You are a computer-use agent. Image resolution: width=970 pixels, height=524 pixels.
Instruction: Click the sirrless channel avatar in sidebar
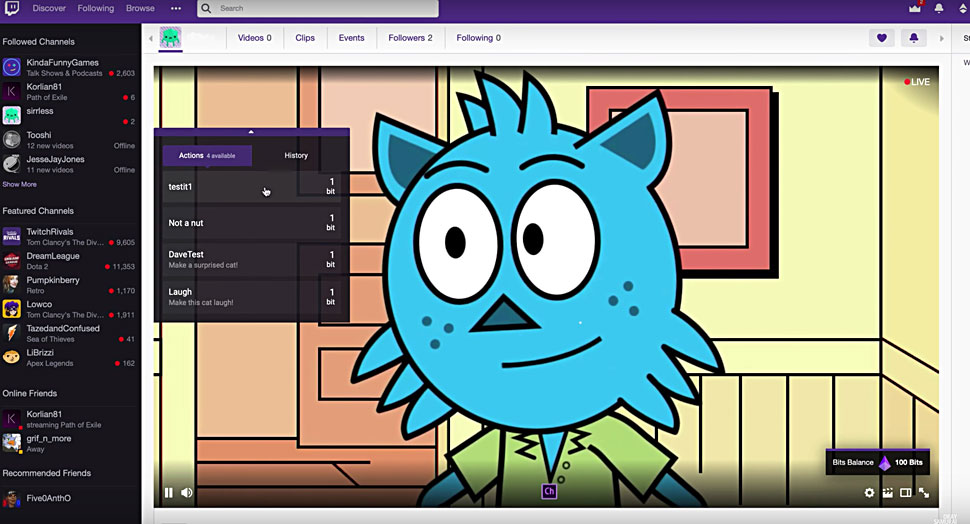pyautogui.click(x=12, y=115)
